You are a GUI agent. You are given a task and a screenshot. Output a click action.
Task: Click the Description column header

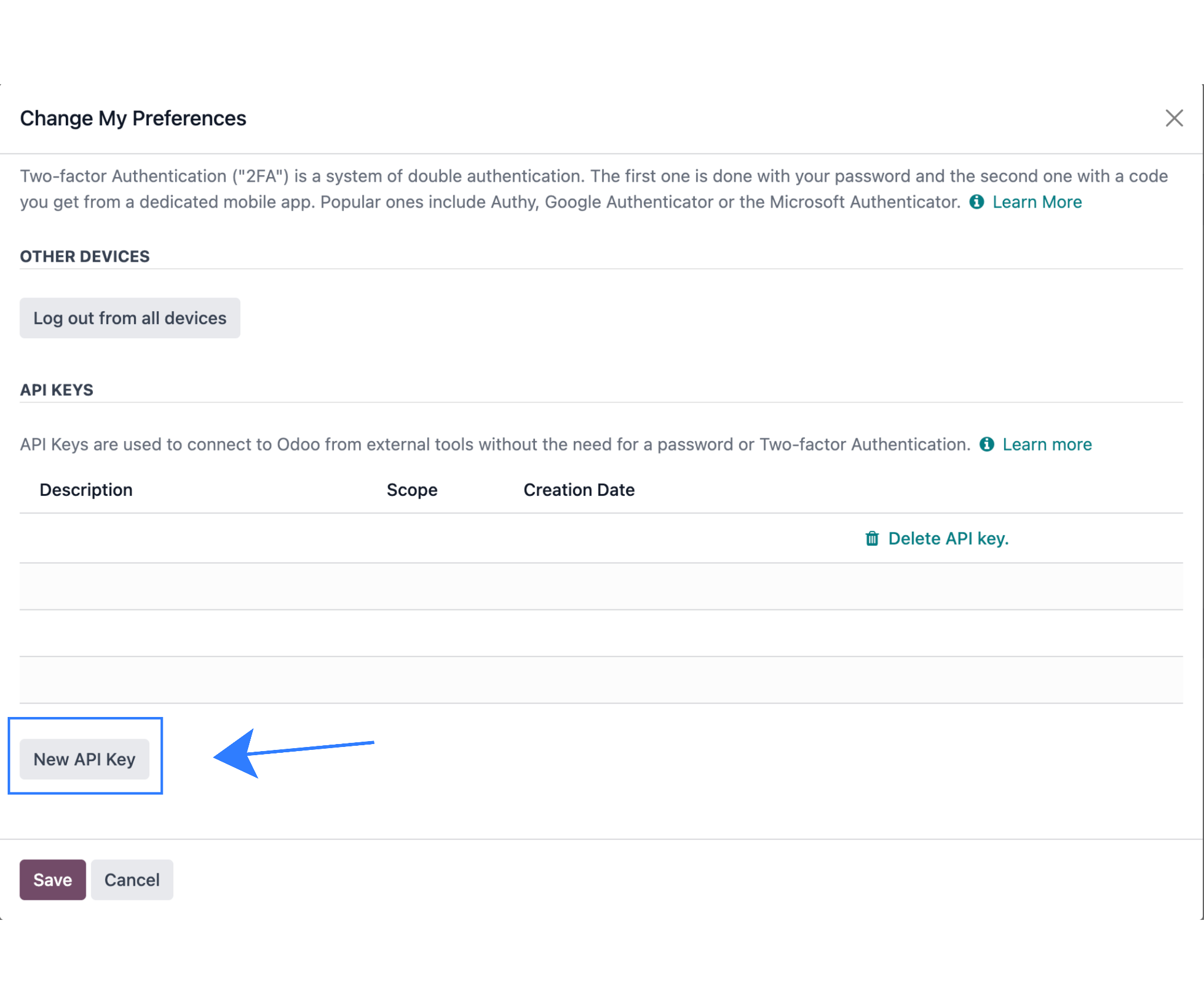(86, 489)
